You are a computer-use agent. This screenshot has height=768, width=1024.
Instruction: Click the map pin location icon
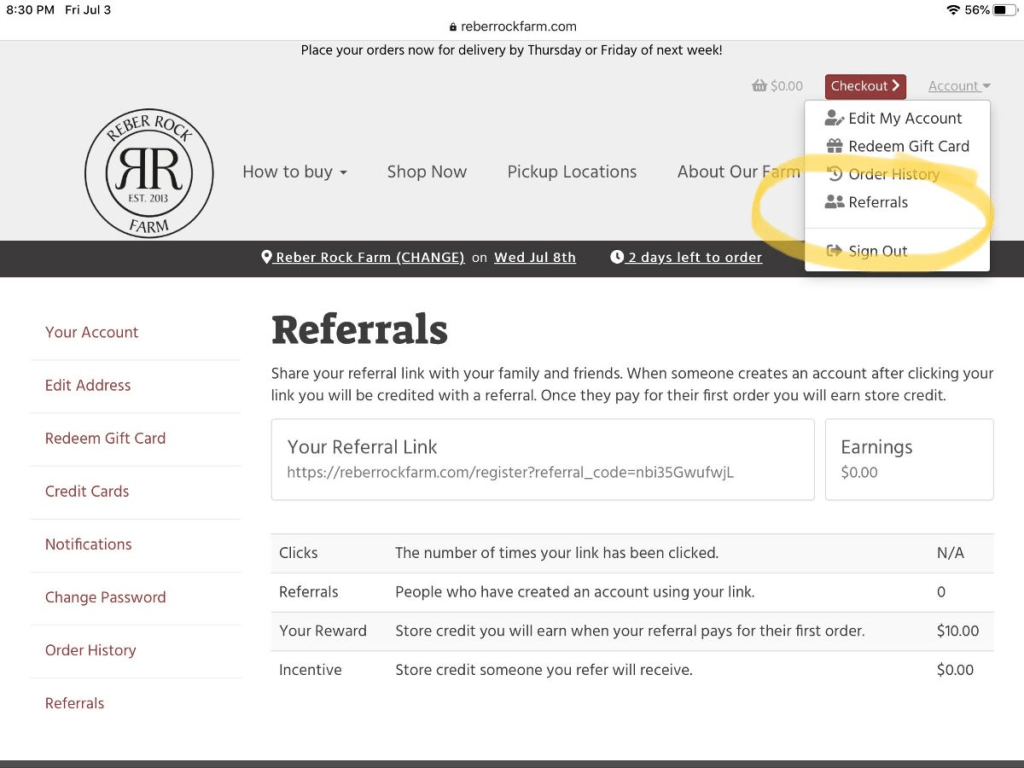(x=267, y=257)
